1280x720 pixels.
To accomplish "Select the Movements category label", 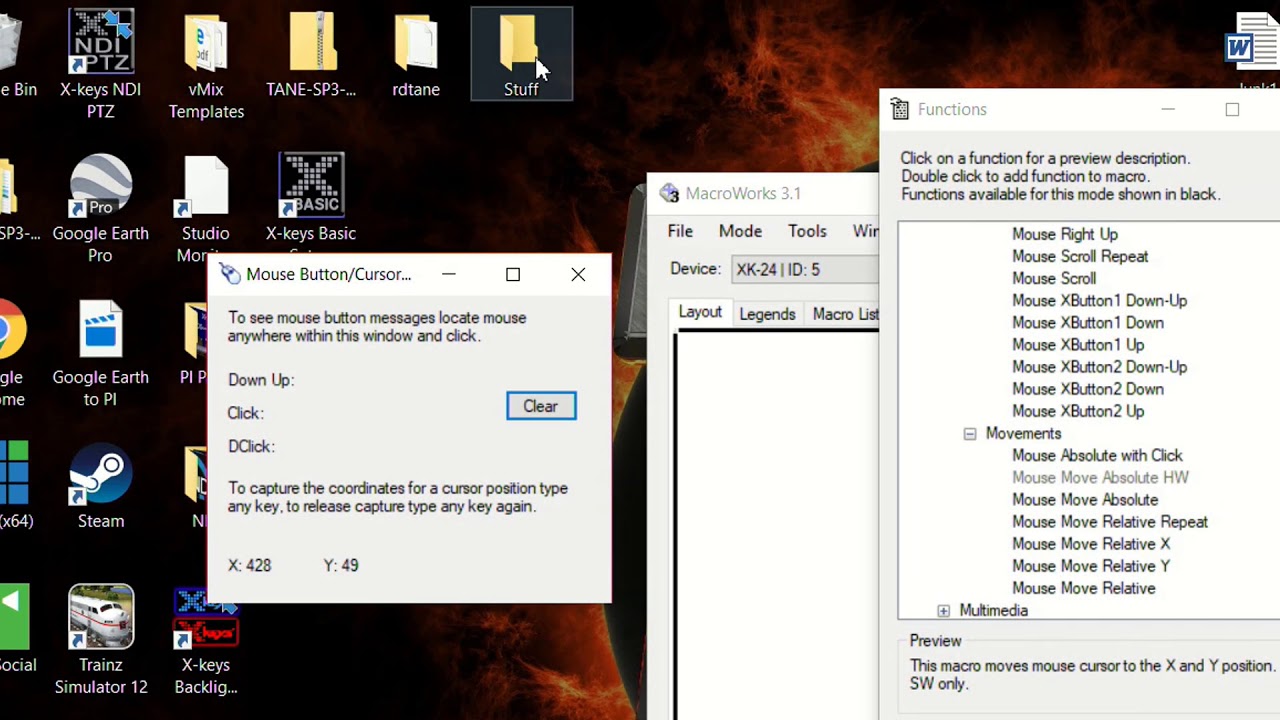I will tap(1023, 433).
